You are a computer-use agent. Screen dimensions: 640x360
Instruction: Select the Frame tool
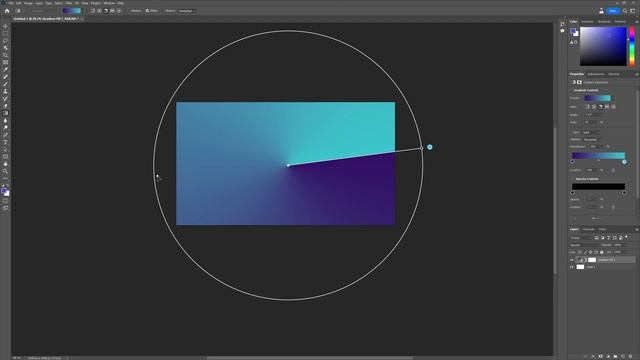point(5,62)
